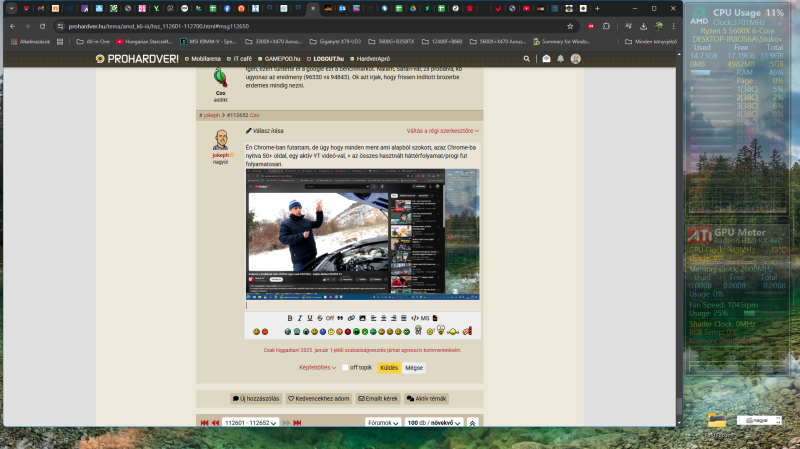Open the Mobilarena site tab

tap(203, 59)
